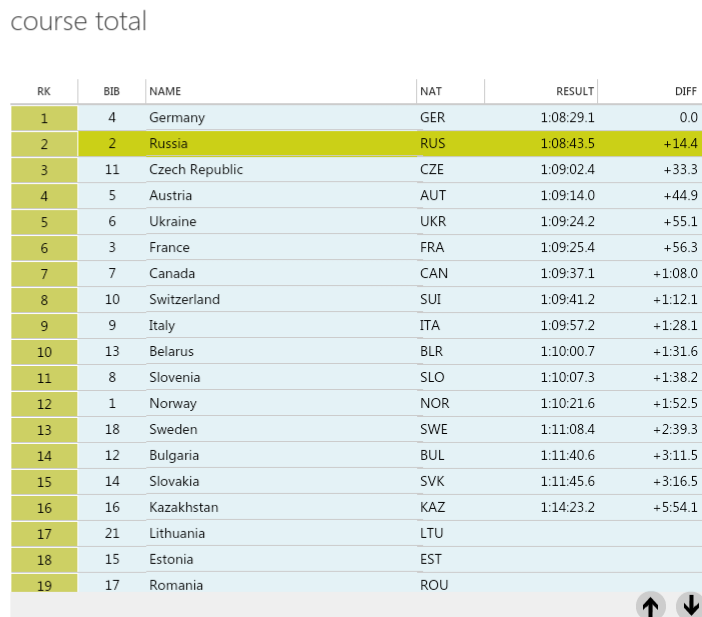Click rank 19 cell for Romania

point(44,584)
